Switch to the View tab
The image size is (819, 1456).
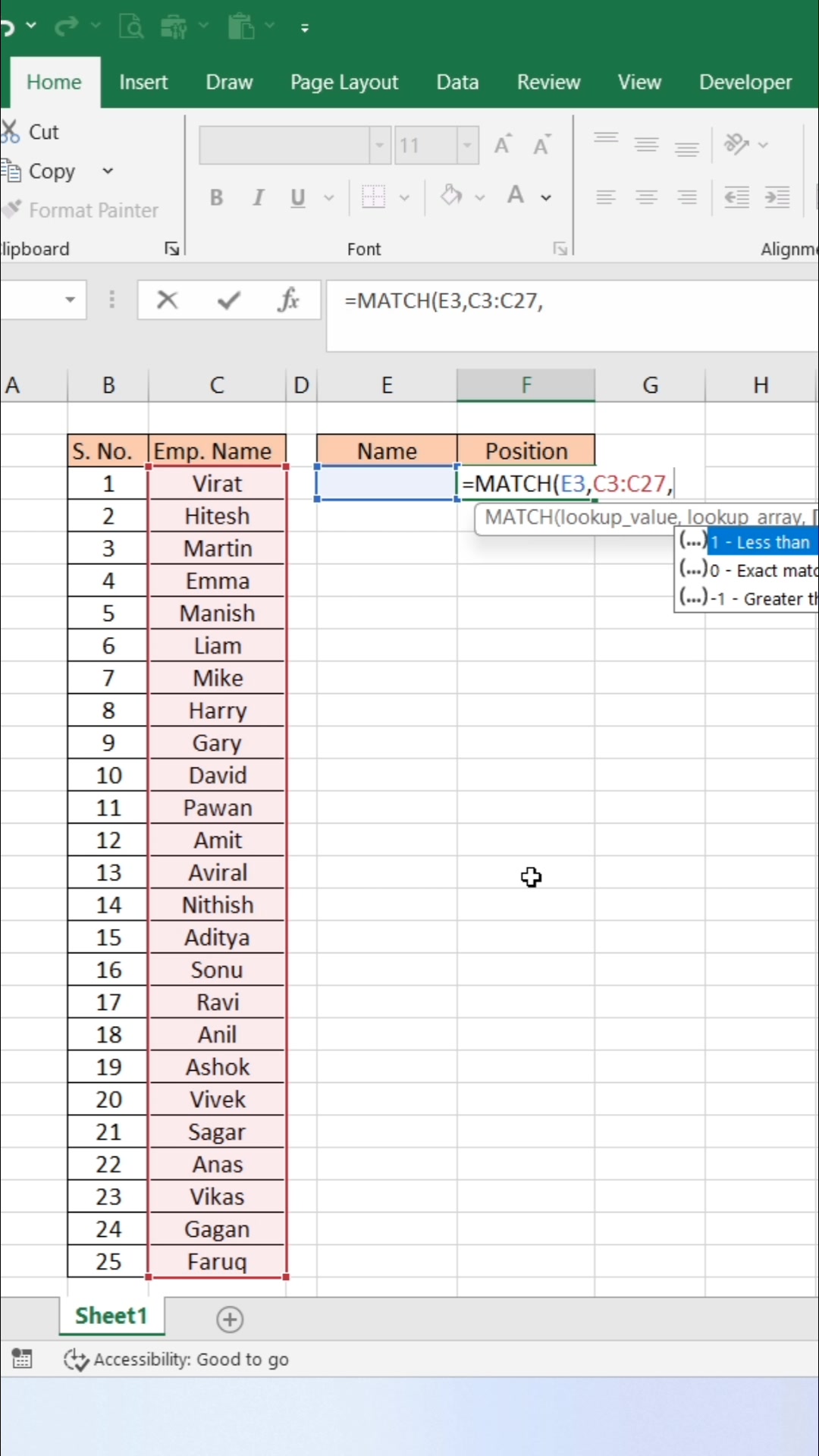click(639, 82)
